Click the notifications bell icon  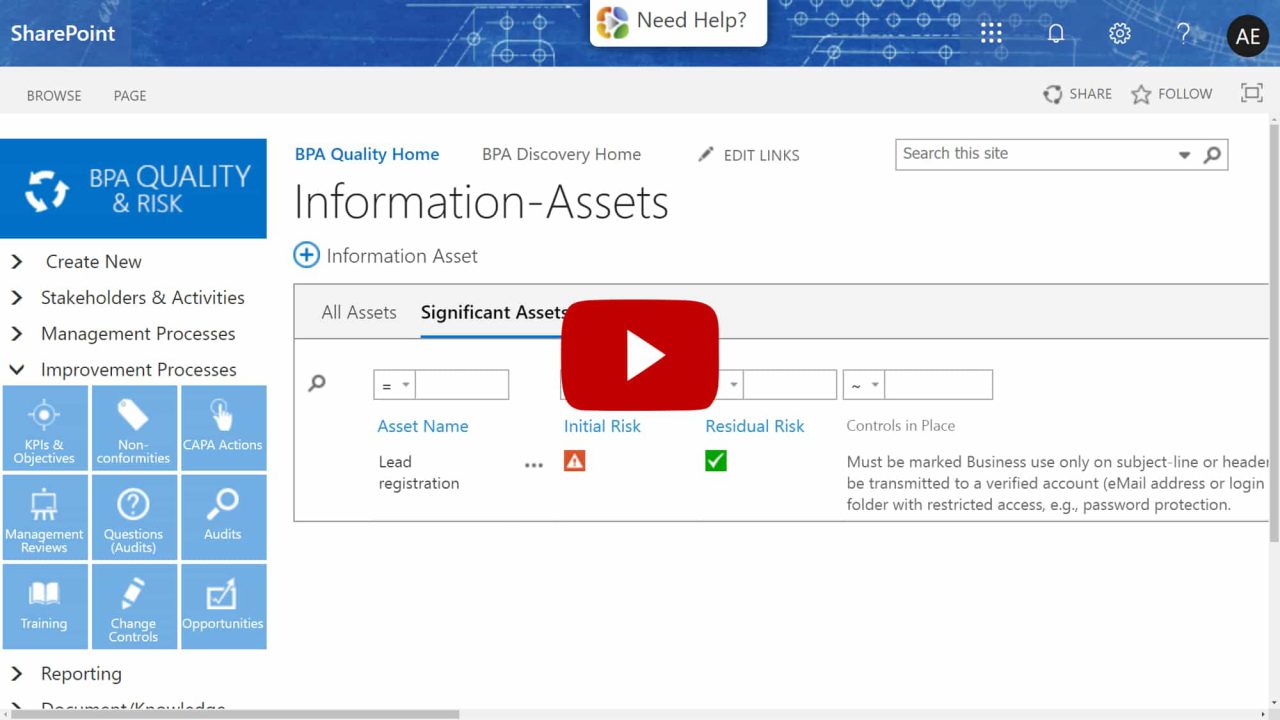(1056, 33)
